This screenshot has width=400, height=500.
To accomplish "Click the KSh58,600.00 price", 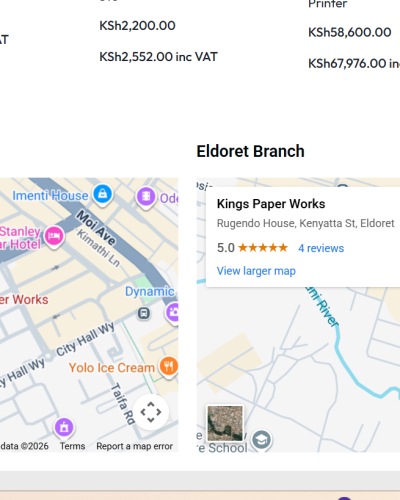I will (350, 32).
